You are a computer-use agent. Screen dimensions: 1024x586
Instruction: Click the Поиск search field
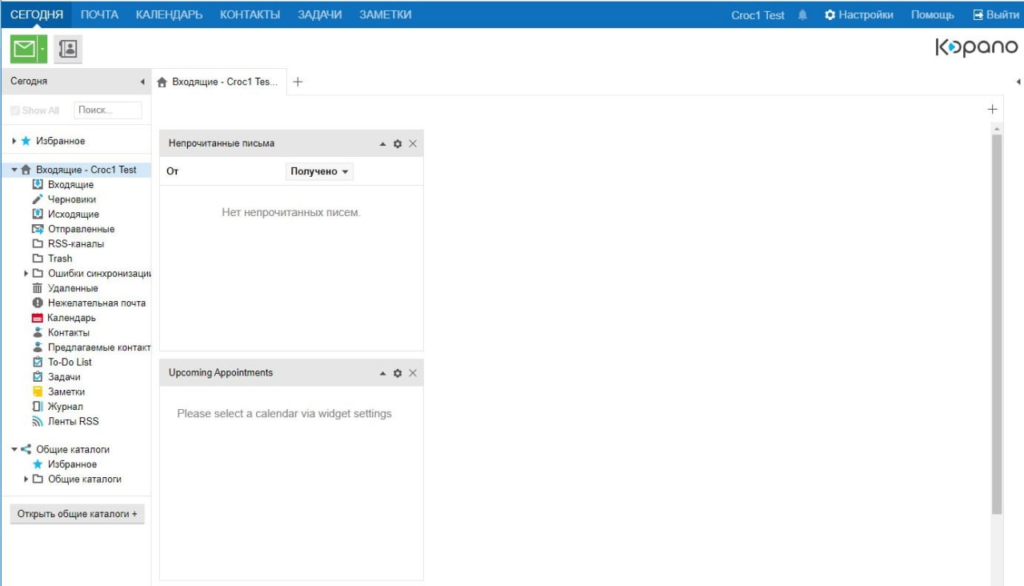point(108,110)
